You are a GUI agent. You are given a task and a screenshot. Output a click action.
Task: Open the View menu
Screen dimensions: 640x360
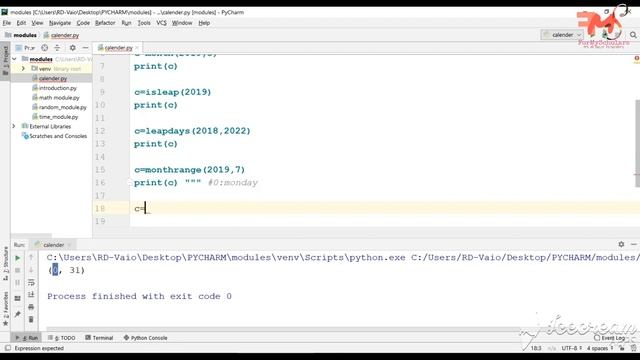coord(37,23)
